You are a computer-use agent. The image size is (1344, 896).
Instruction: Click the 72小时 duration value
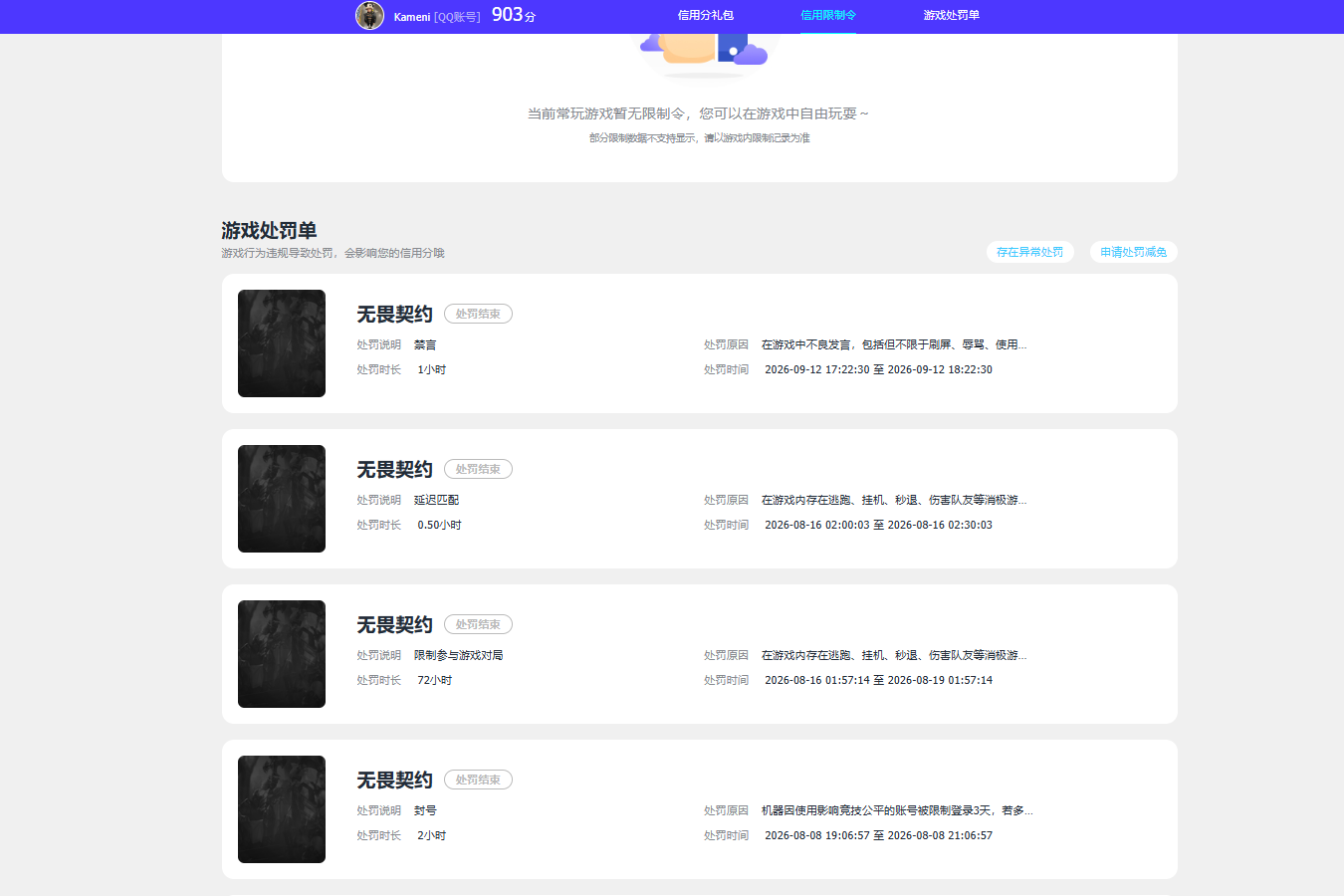pos(435,680)
